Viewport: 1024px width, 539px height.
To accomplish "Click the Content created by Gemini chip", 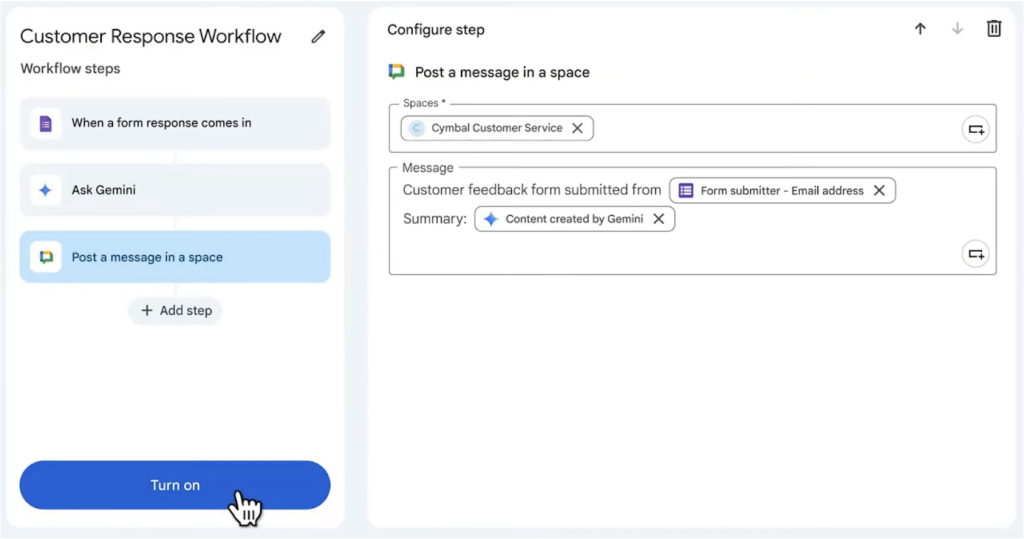I will [565, 219].
